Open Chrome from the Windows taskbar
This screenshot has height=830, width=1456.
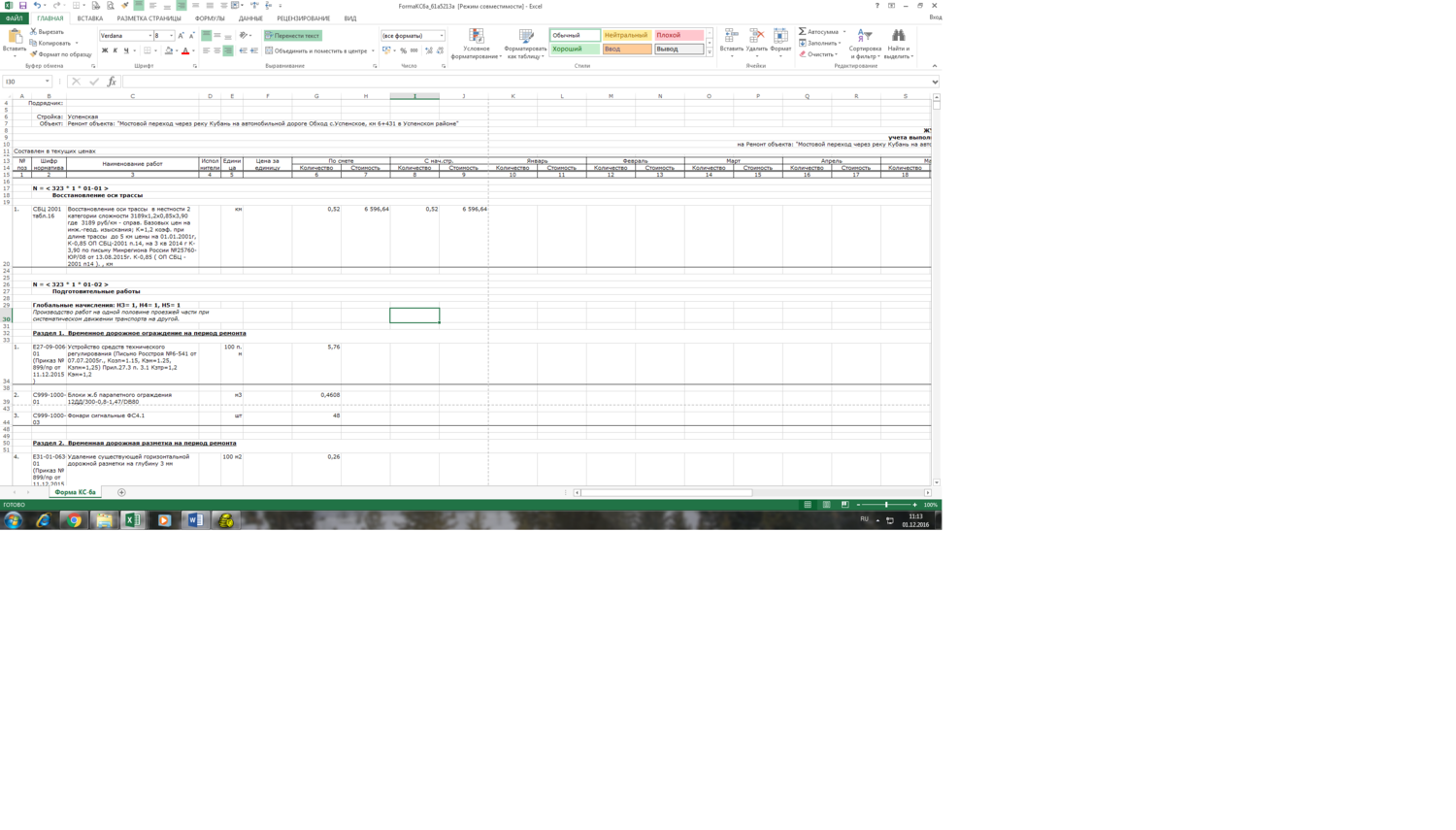pyautogui.click(x=74, y=520)
